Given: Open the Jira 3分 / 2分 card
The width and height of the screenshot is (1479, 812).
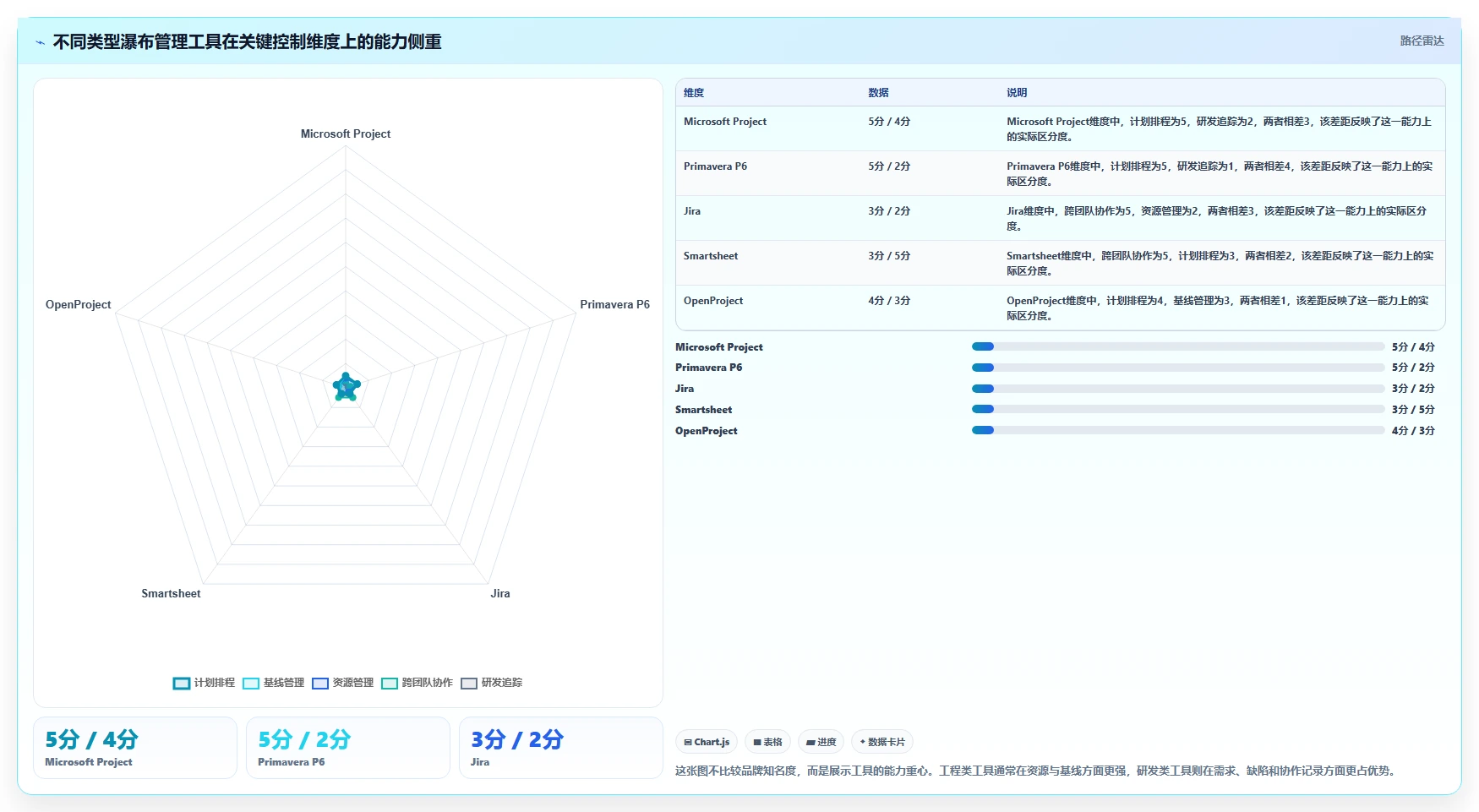Looking at the screenshot, I should pos(561,748).
